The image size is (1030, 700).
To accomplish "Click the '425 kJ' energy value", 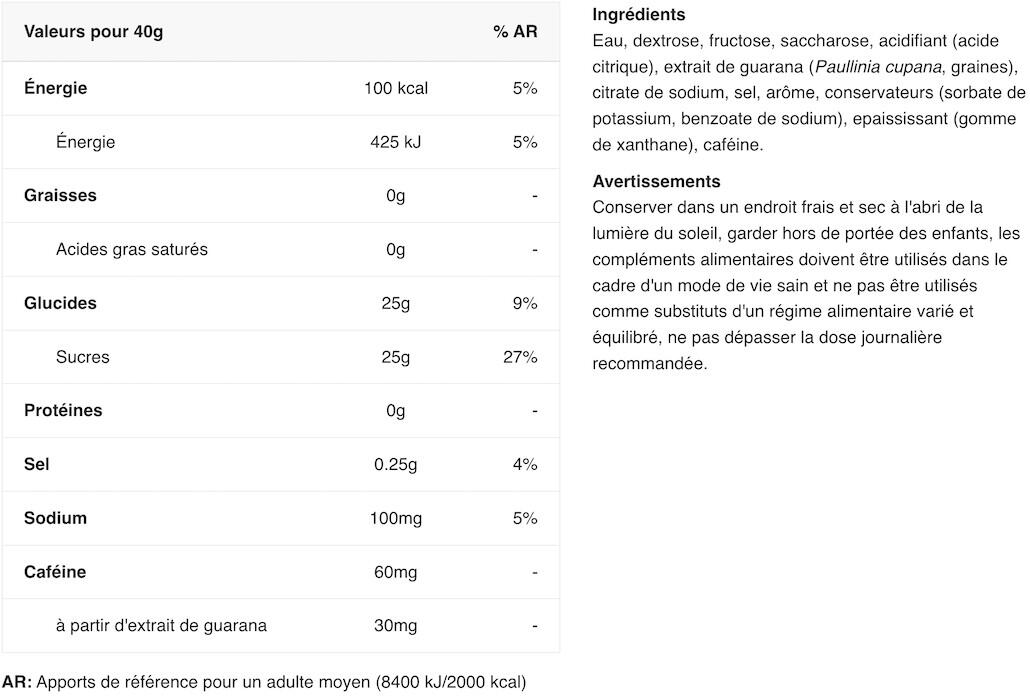I will pos(395,142).
